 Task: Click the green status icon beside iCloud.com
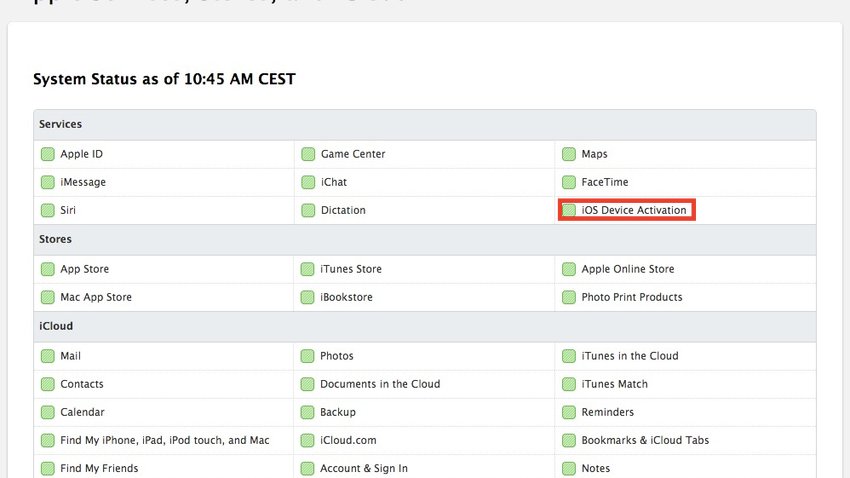pyautogui.click(x=307, y=441)
